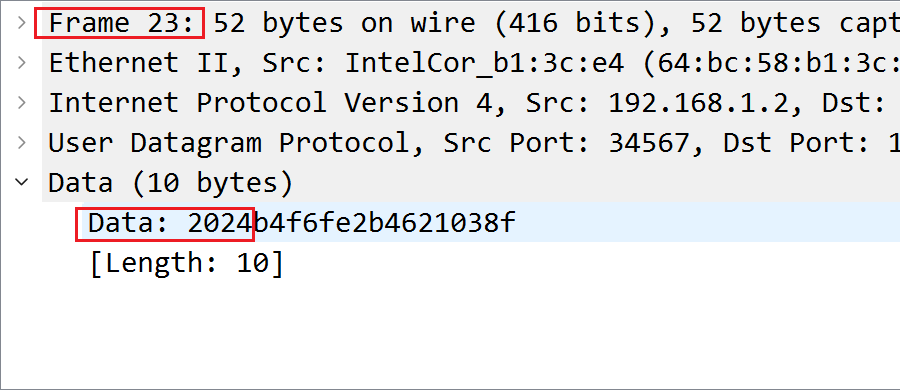Screen dimensions: 900x390
Task: Select the Data hex value field row
Action: tap(491, 222)
